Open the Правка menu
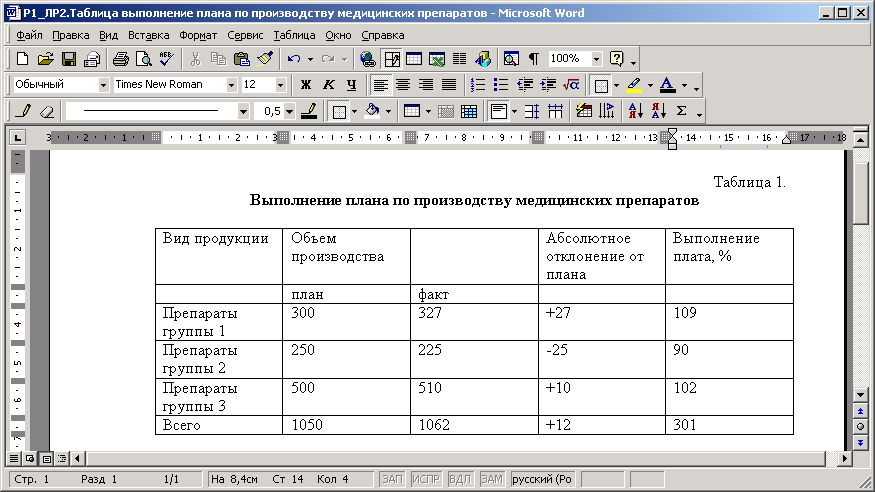The width and height of the screenshot is (875, 492). coord(70,35)
